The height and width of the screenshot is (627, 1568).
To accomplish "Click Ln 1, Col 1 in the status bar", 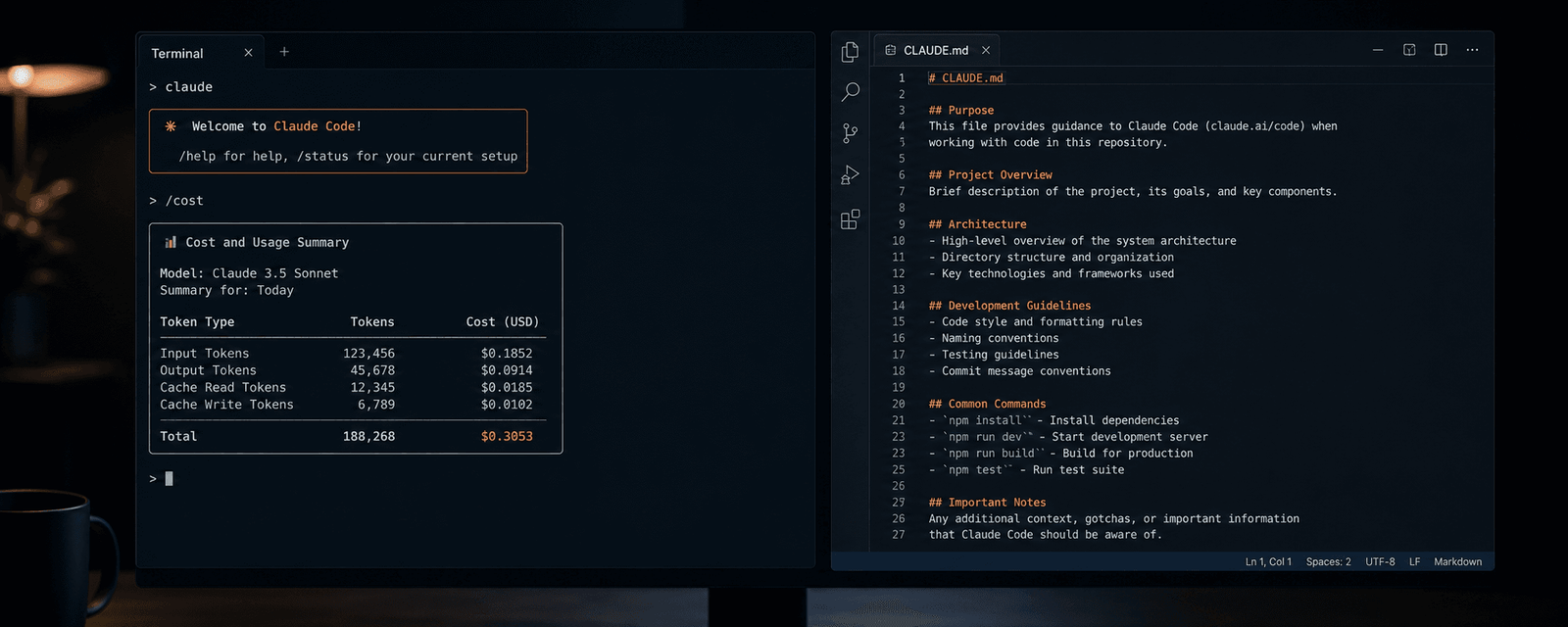I will (1268, 561).
